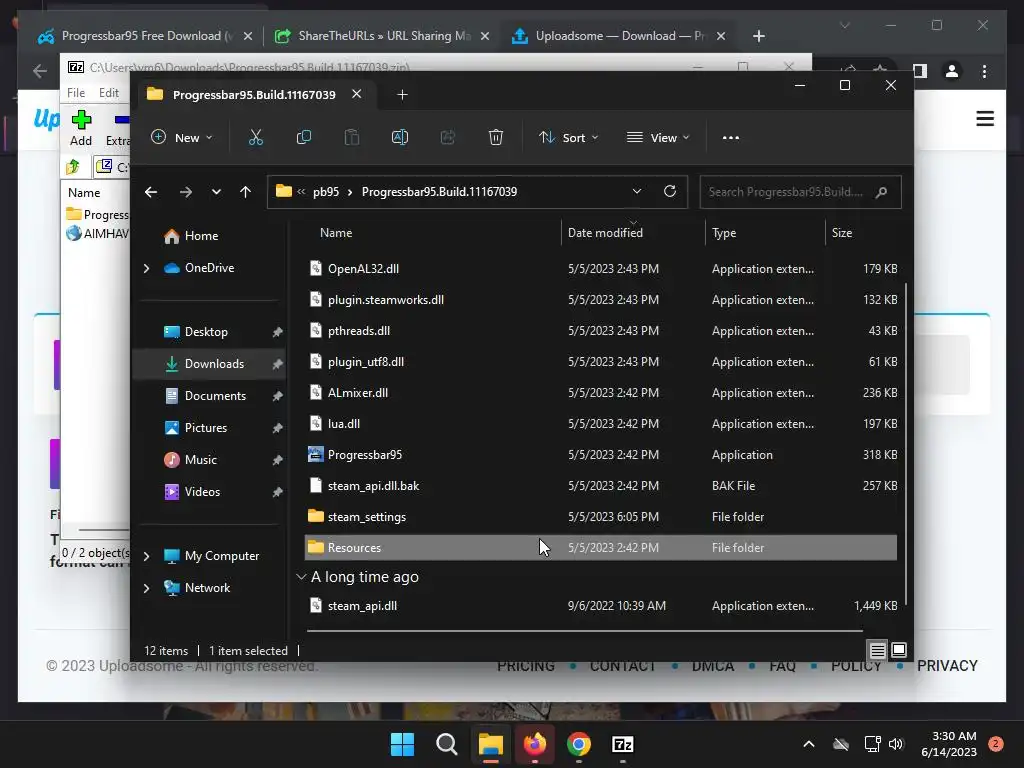This screenshot has width=1024, height=768.
Task: Refresh the current folder view
Action: (x=669, y=191)
